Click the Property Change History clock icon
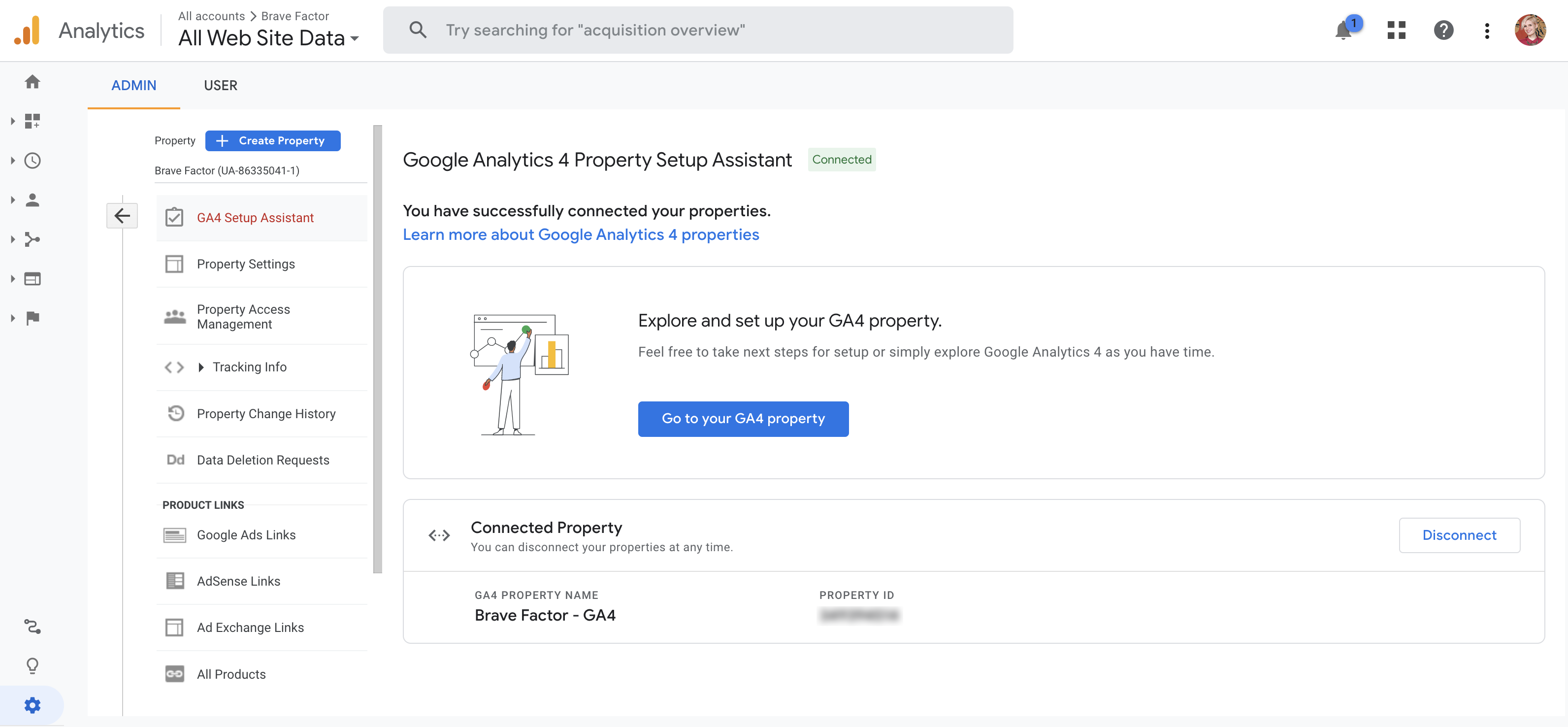The height and width of the screenshot is (727, 1568). click(x=175, y=413)
